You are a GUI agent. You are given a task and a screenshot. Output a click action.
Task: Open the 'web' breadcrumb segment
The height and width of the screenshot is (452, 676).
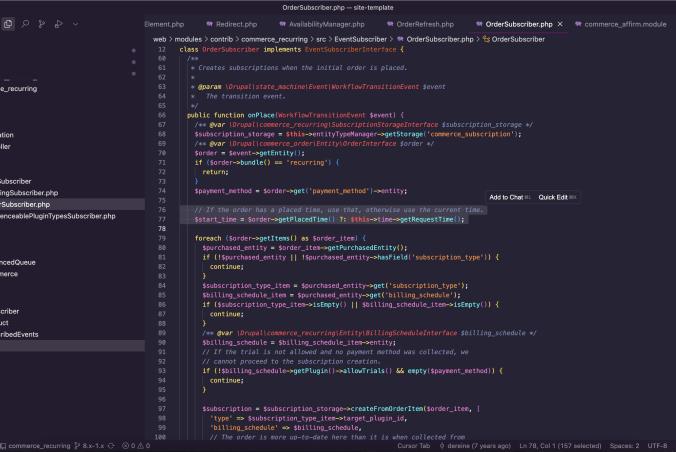[x=159, y=39]
